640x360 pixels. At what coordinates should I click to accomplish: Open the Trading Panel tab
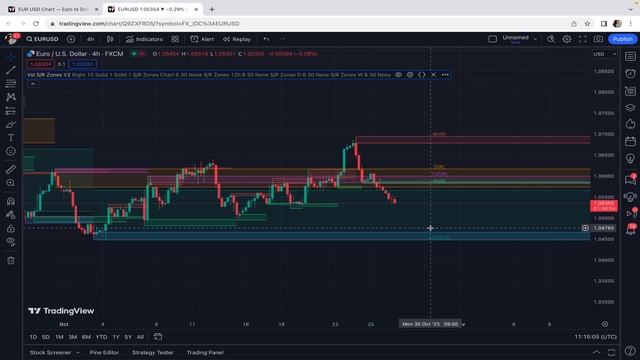tap(205, 352)
